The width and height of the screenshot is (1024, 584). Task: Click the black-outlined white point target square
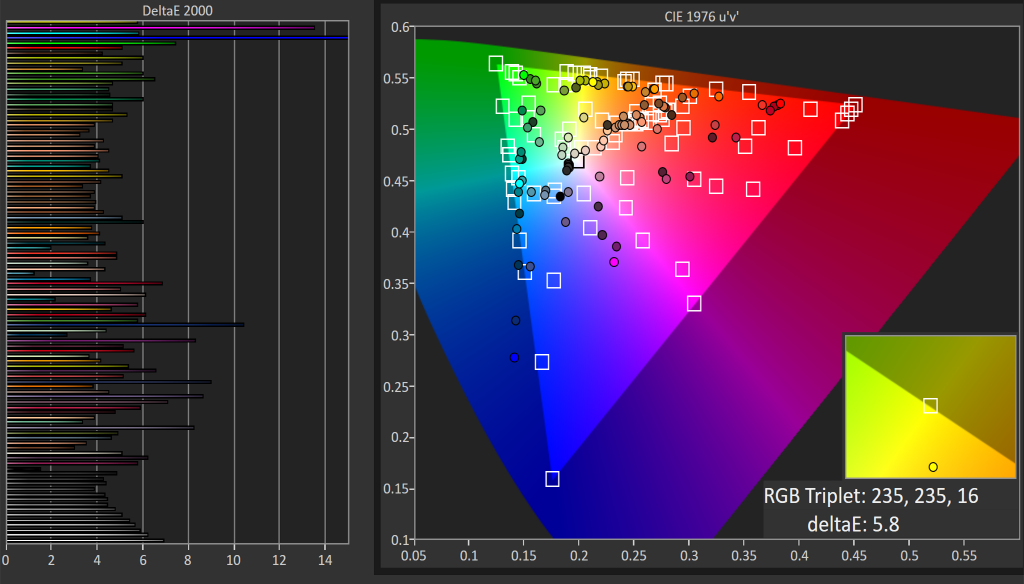(577, 160)
